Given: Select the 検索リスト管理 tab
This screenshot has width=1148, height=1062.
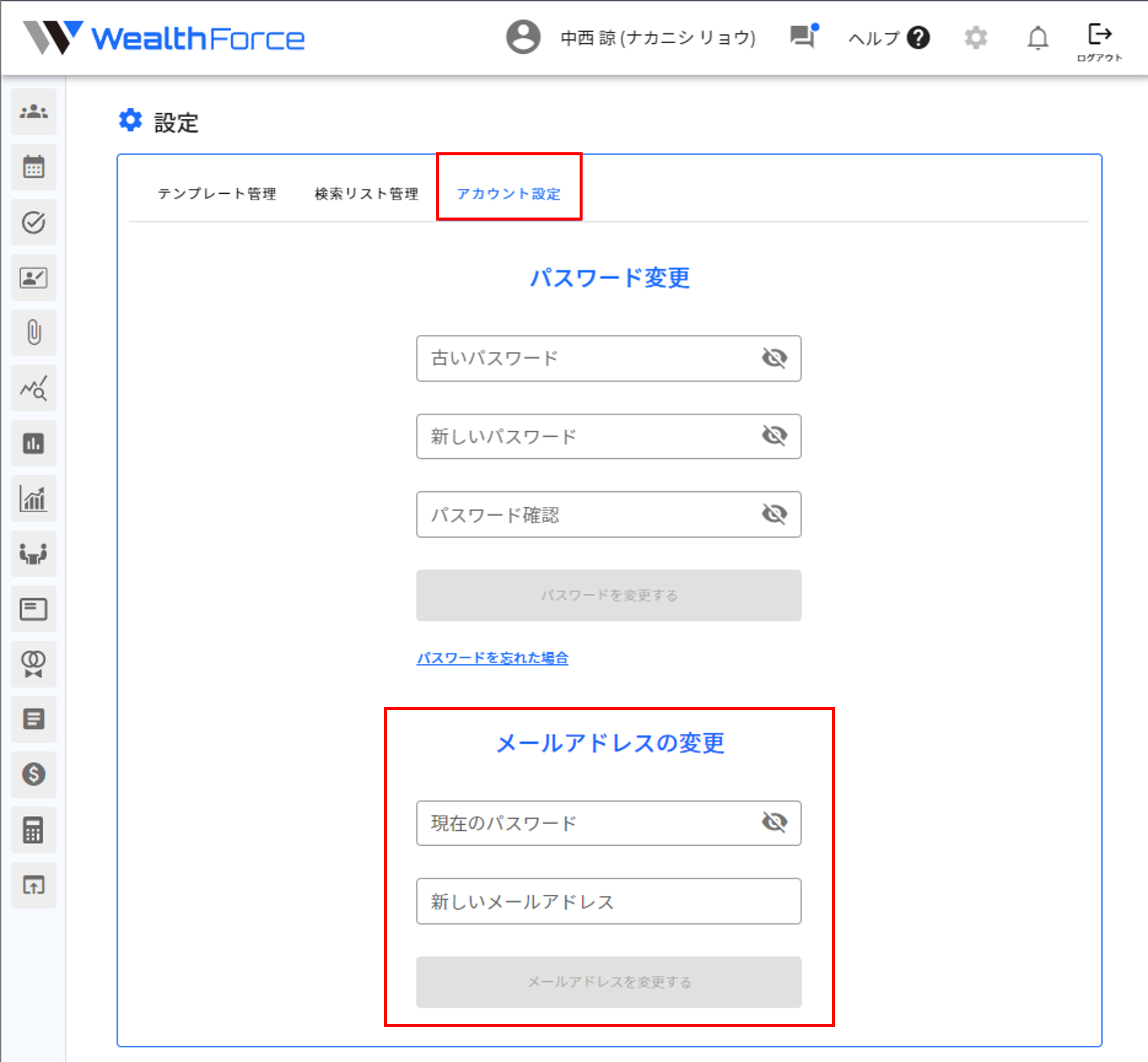Looking at the screenshot, I should pos(366,194).
